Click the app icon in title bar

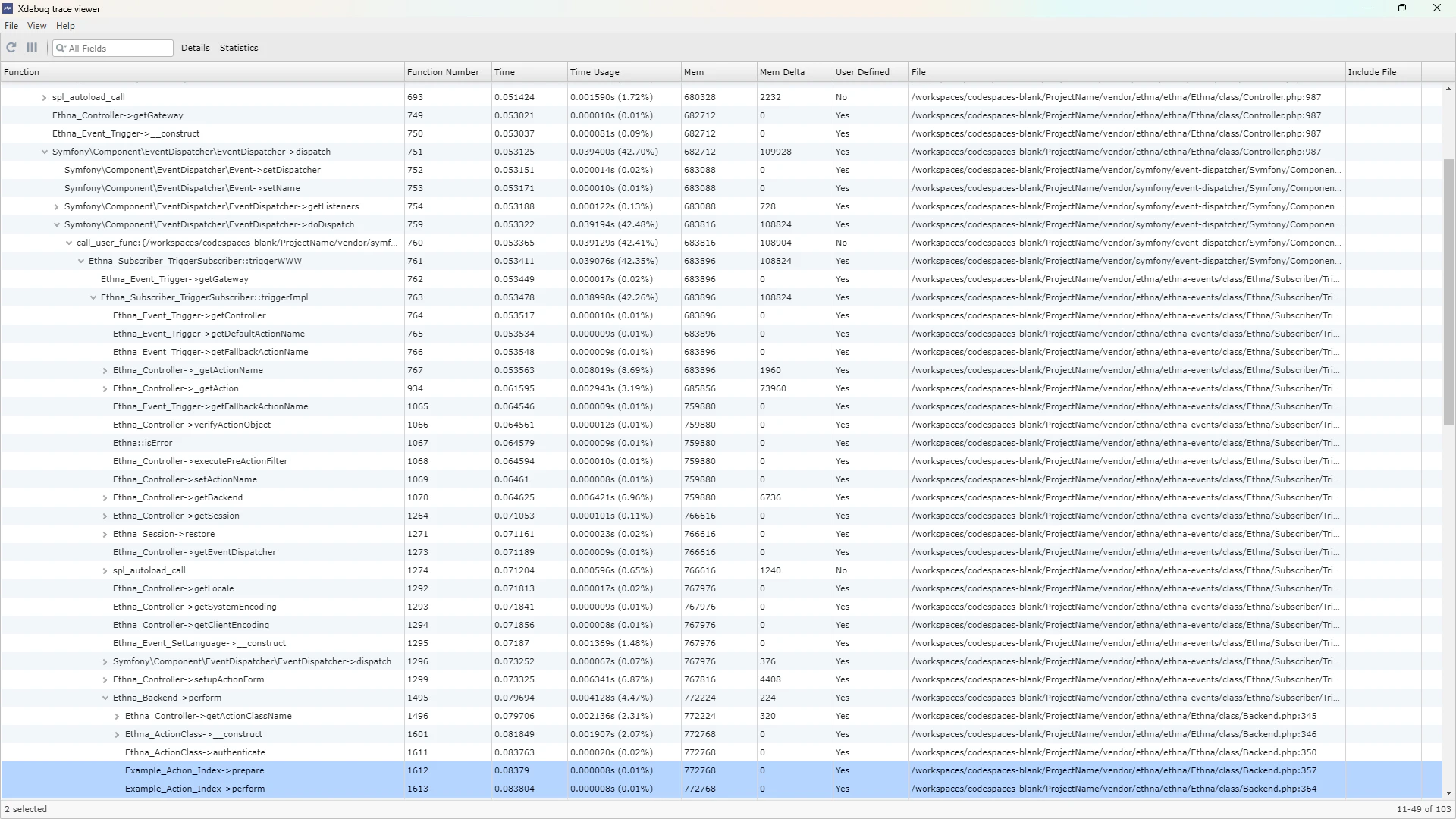click(8, 8)
